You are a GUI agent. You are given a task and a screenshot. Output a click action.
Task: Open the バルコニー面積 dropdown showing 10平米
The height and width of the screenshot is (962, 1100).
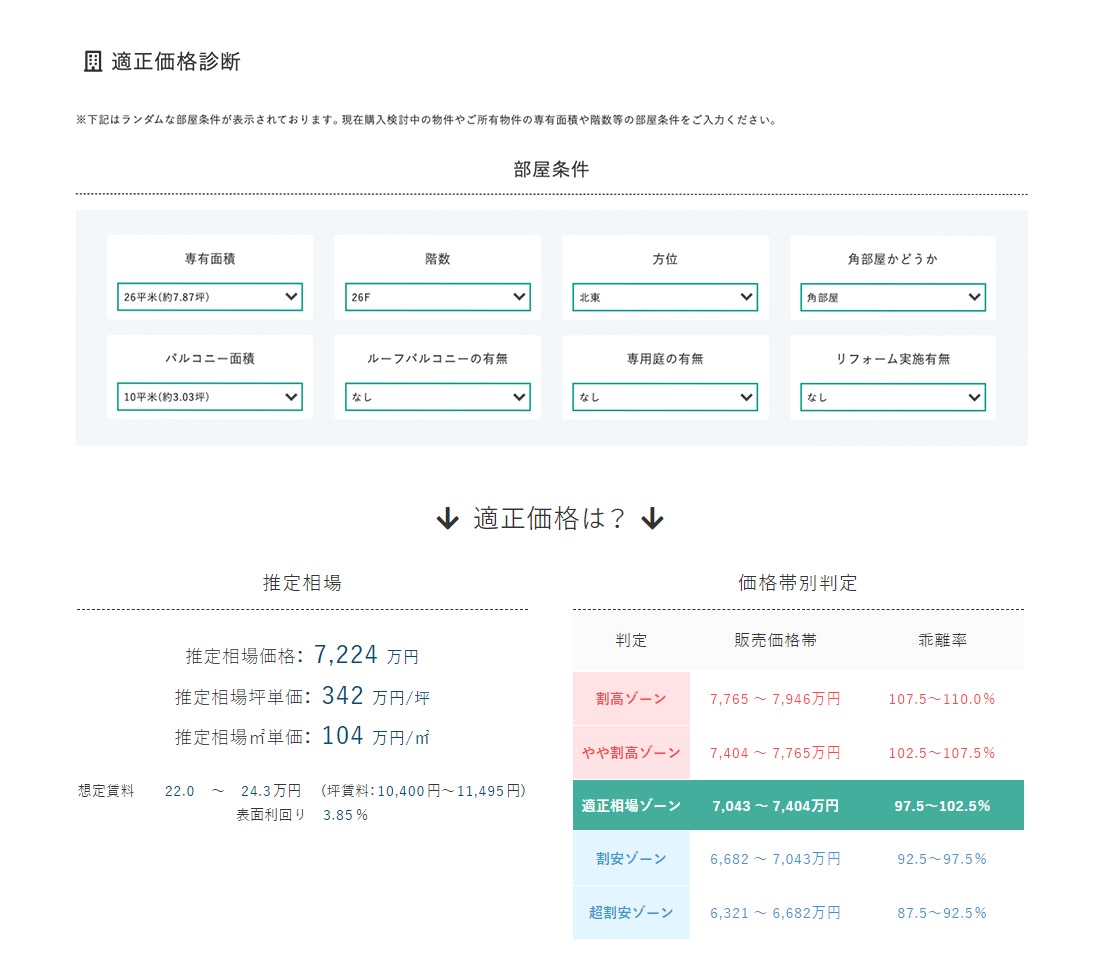pyautogui.click(x=210, y=396)
